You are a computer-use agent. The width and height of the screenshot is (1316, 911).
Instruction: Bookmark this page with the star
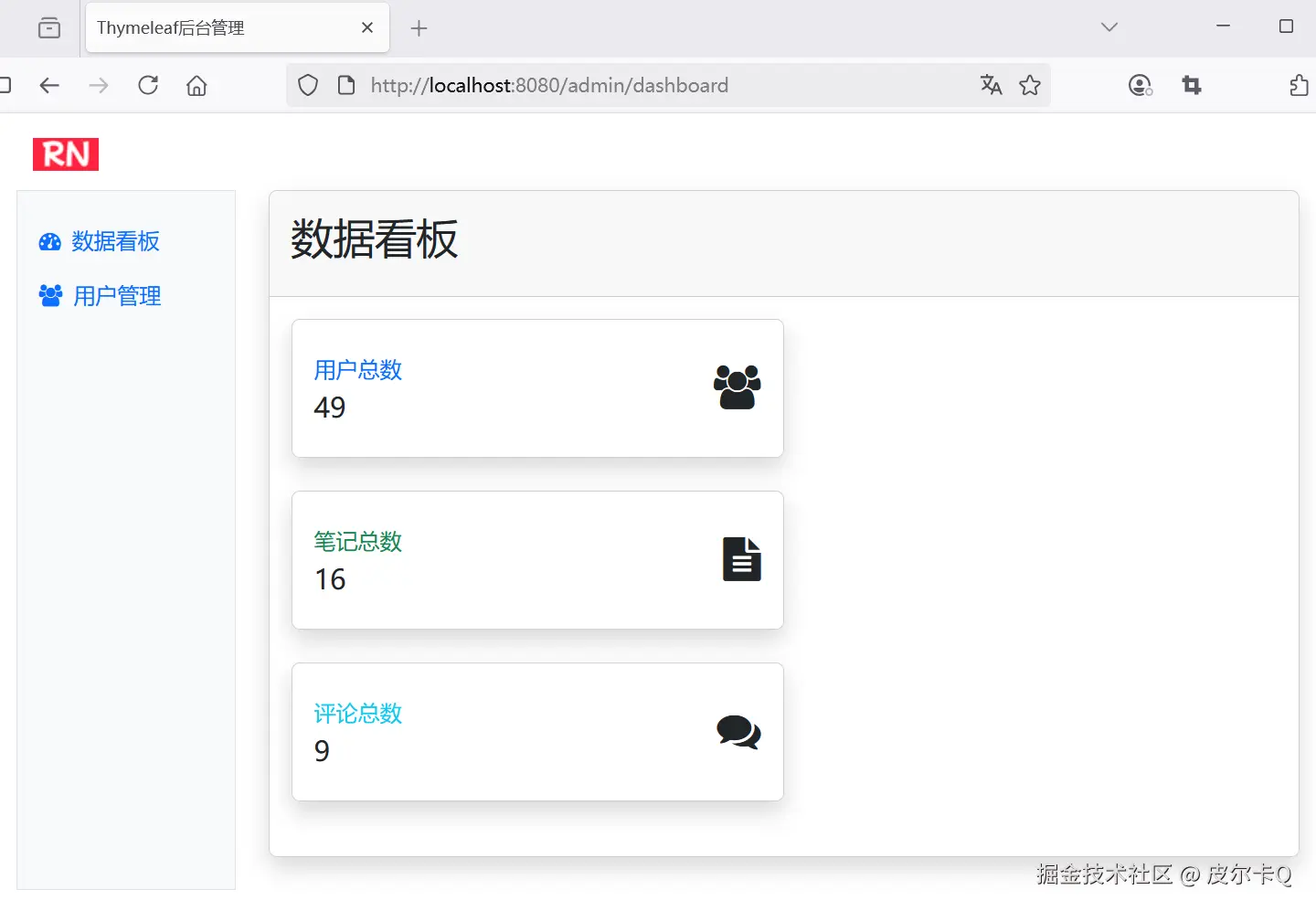[1030, 86]
